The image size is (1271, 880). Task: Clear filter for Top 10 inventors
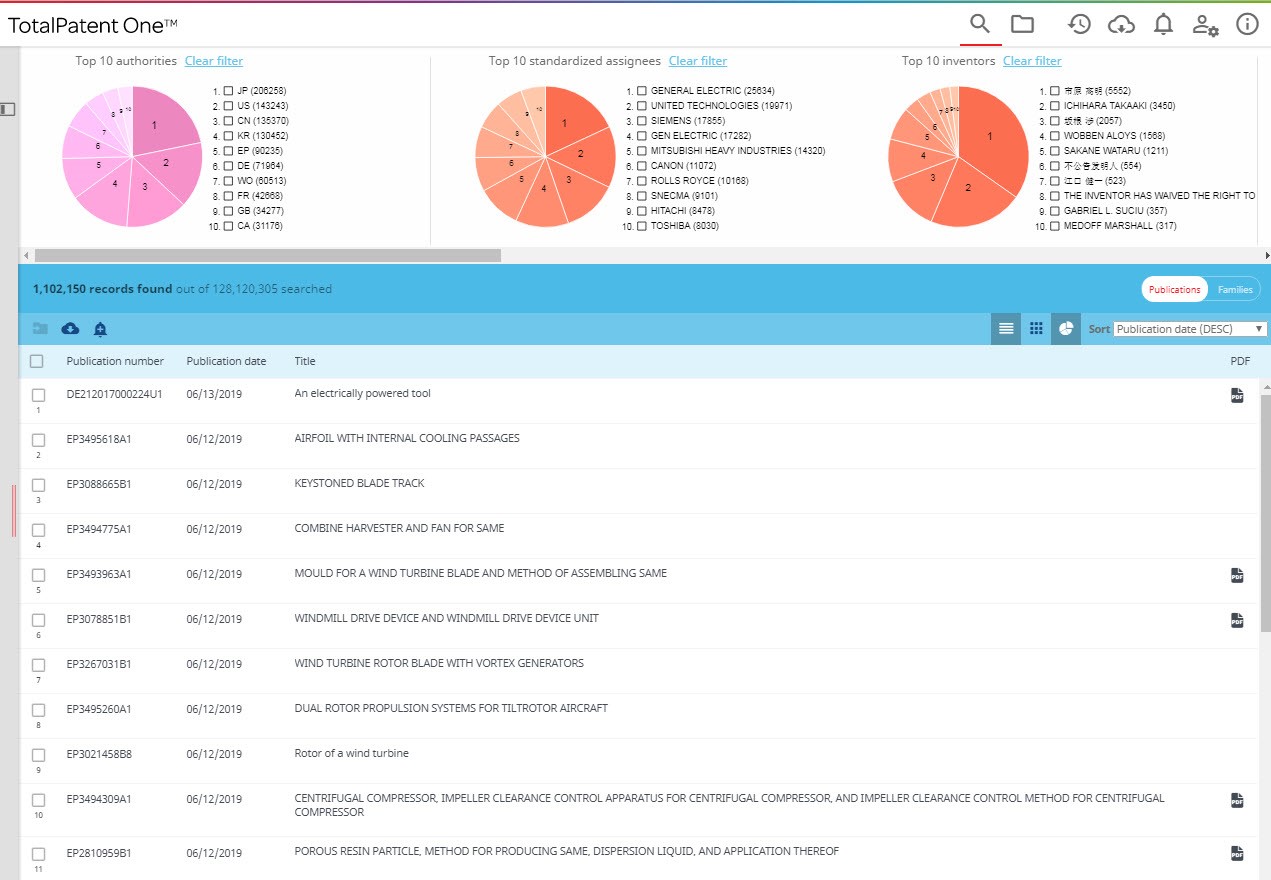coord(1032,61)
